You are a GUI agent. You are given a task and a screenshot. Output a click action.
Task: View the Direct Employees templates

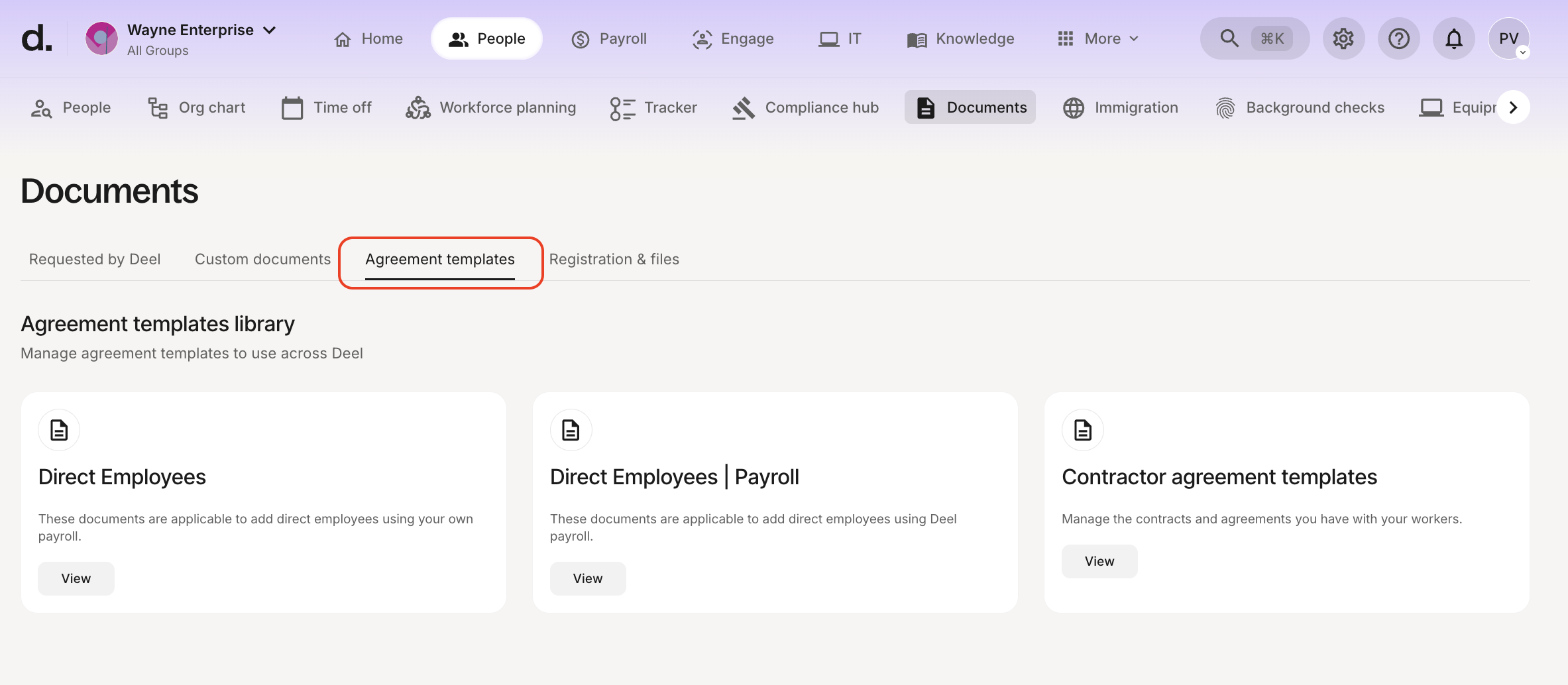(76, 578)
